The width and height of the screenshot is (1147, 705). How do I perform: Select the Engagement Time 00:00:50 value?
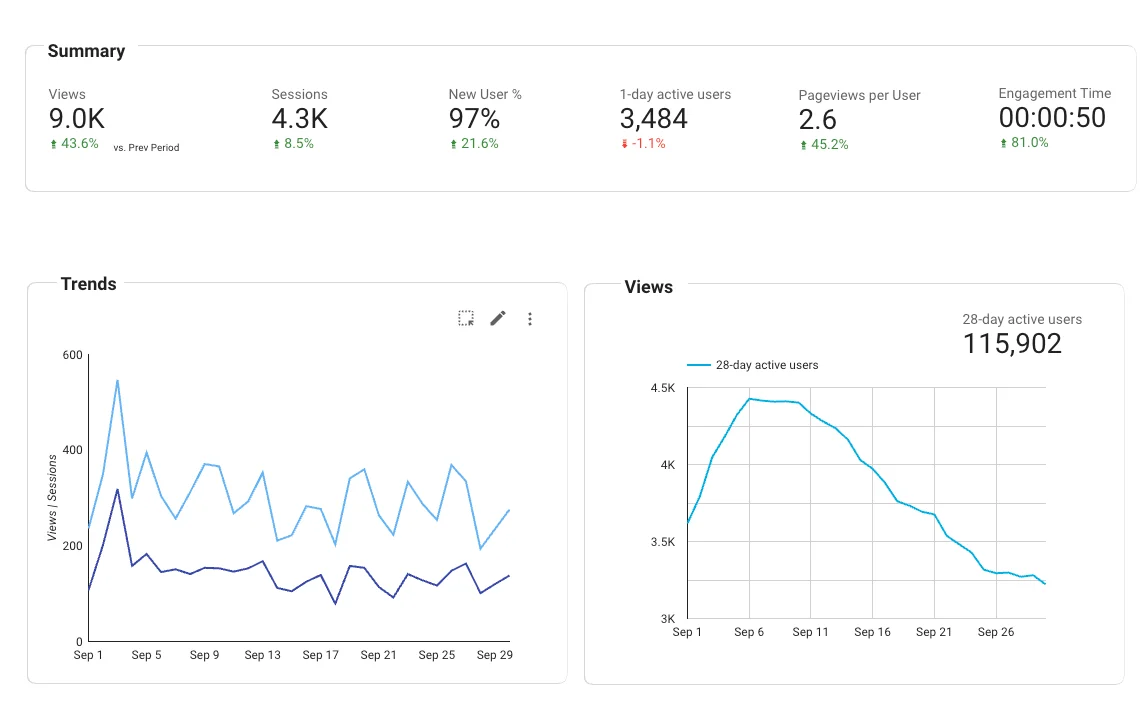coord(1052,118)
